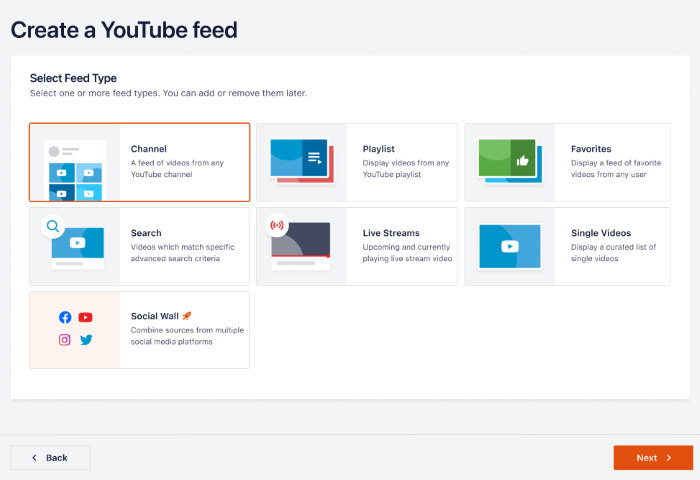Click the Instagram icon in Social Wall
This screenshot has height=480, width=700.
65,340
